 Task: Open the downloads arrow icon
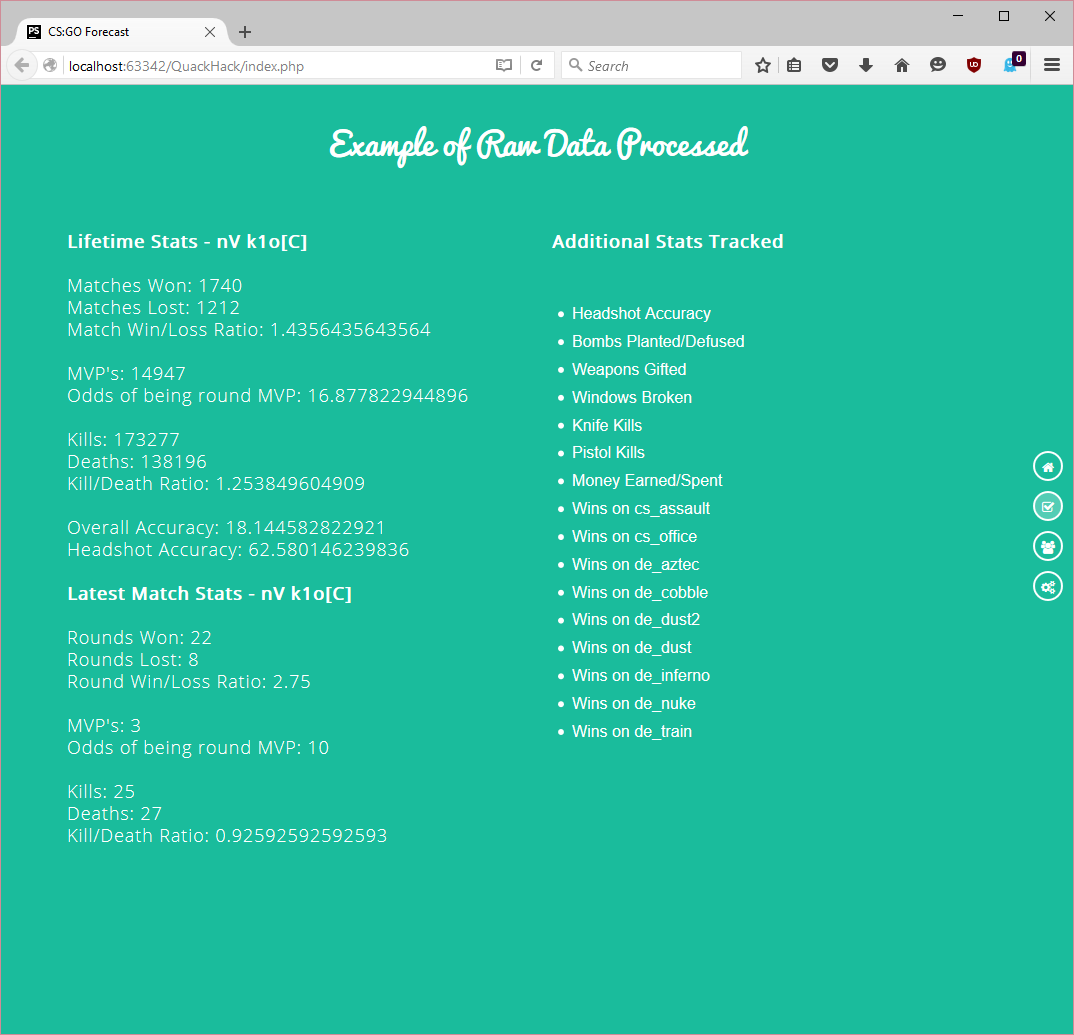(x=866, y=66)
